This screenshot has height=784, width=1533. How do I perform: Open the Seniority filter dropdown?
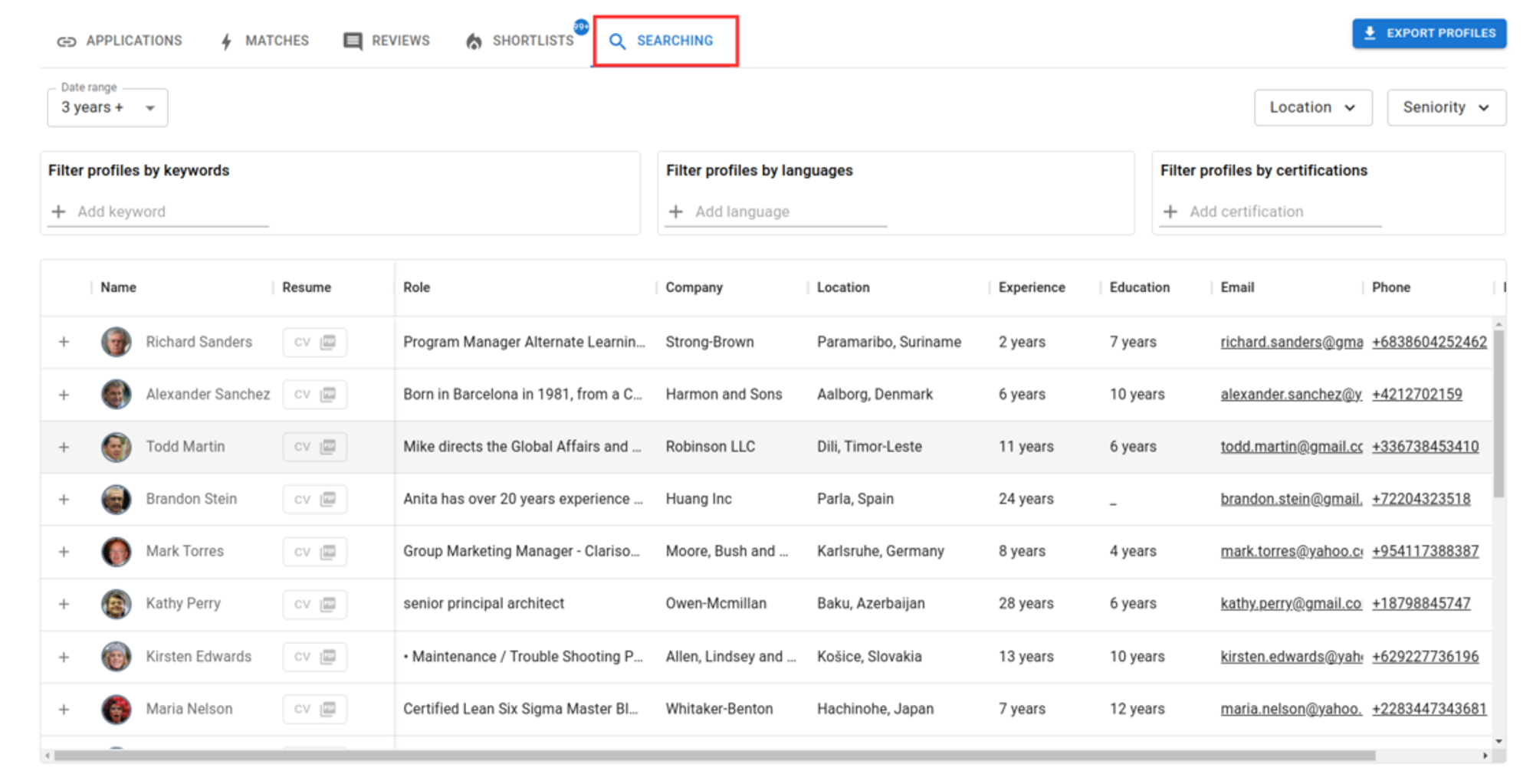point(1446,107)
